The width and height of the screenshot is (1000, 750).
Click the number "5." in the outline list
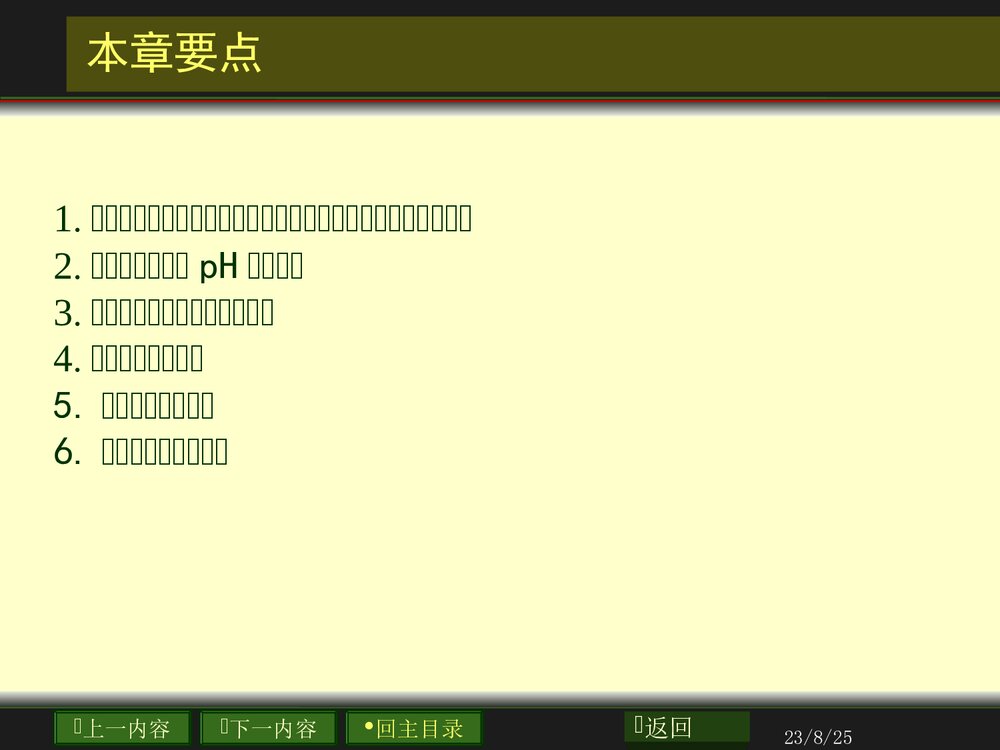[x=66, y=404]
